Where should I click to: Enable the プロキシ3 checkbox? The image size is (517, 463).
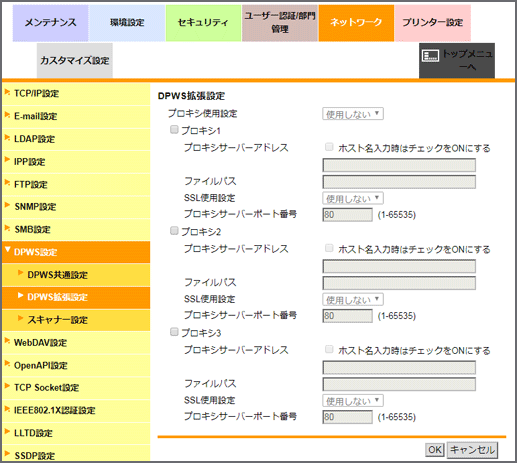tap(174, 332)
